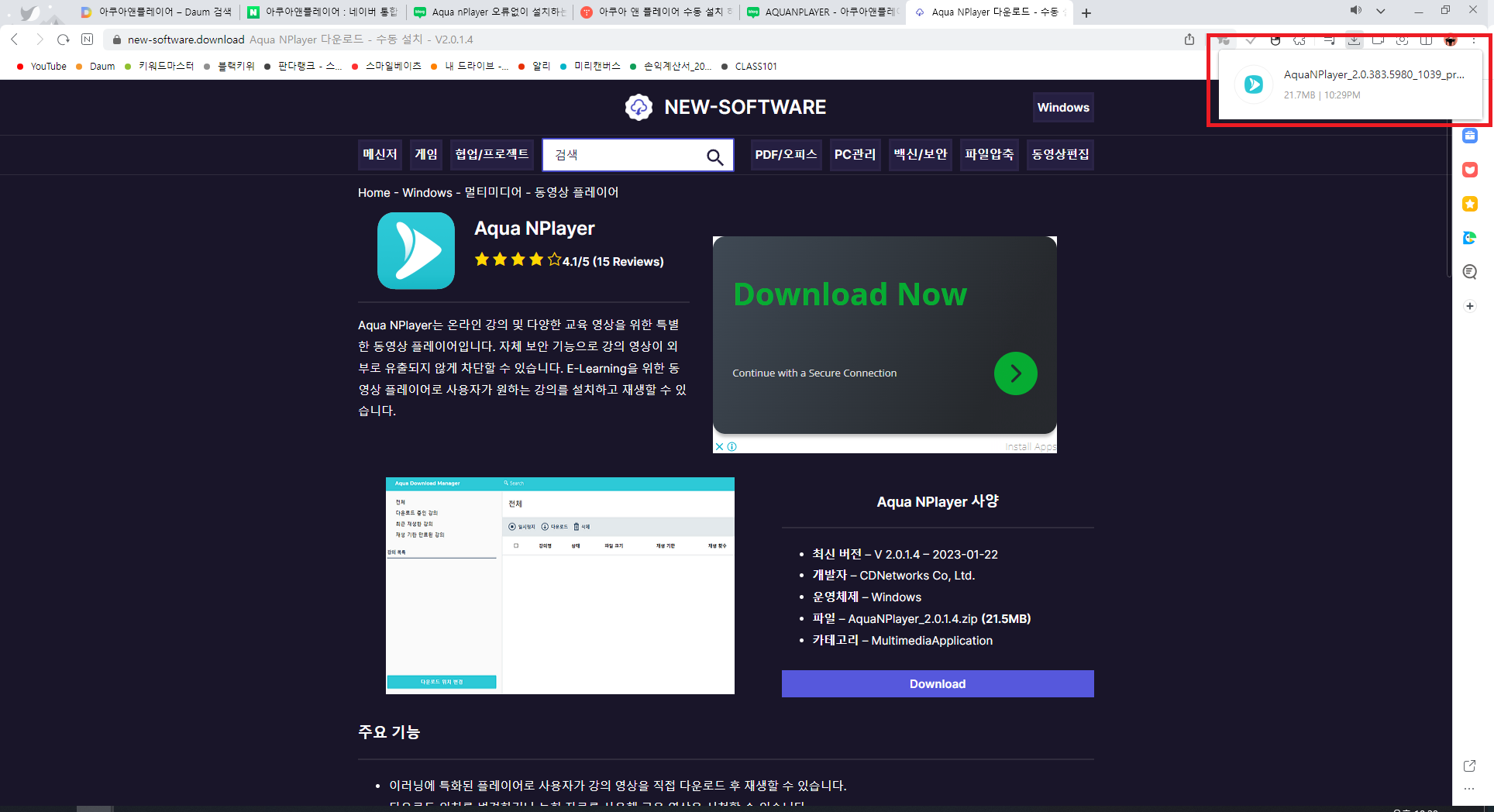Select the 백신/보안 category

pyautogui.click(x=921, y=154)
